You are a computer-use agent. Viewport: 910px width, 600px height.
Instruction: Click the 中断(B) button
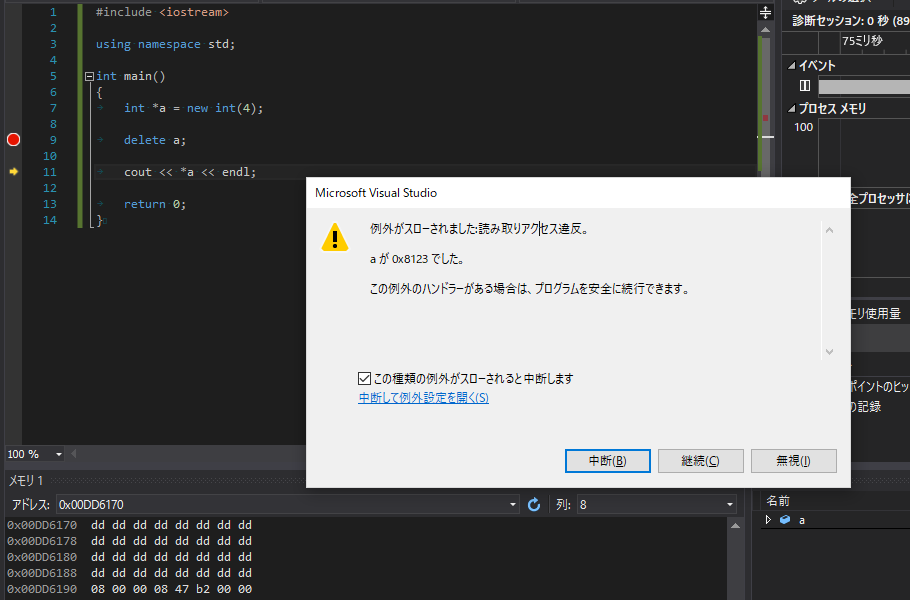click(608, 461)
